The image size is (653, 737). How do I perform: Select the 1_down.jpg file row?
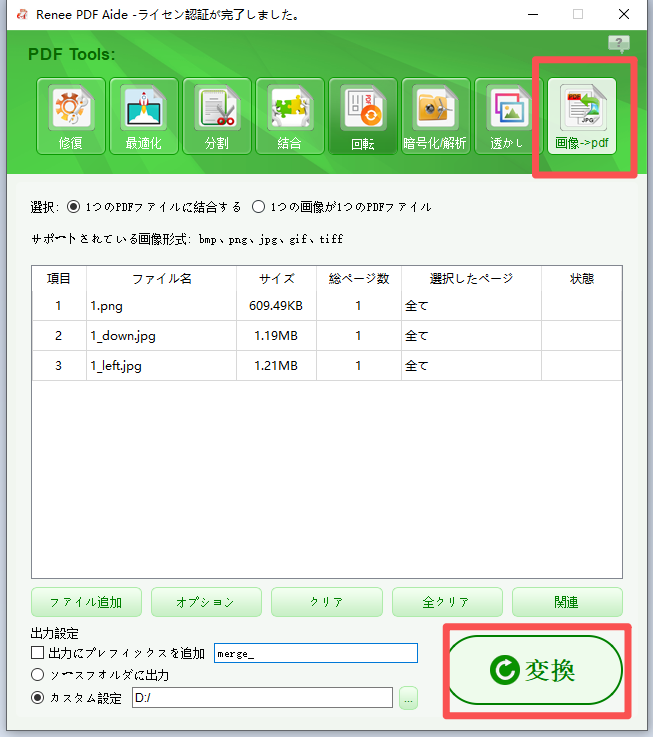(x=327, y=336)
